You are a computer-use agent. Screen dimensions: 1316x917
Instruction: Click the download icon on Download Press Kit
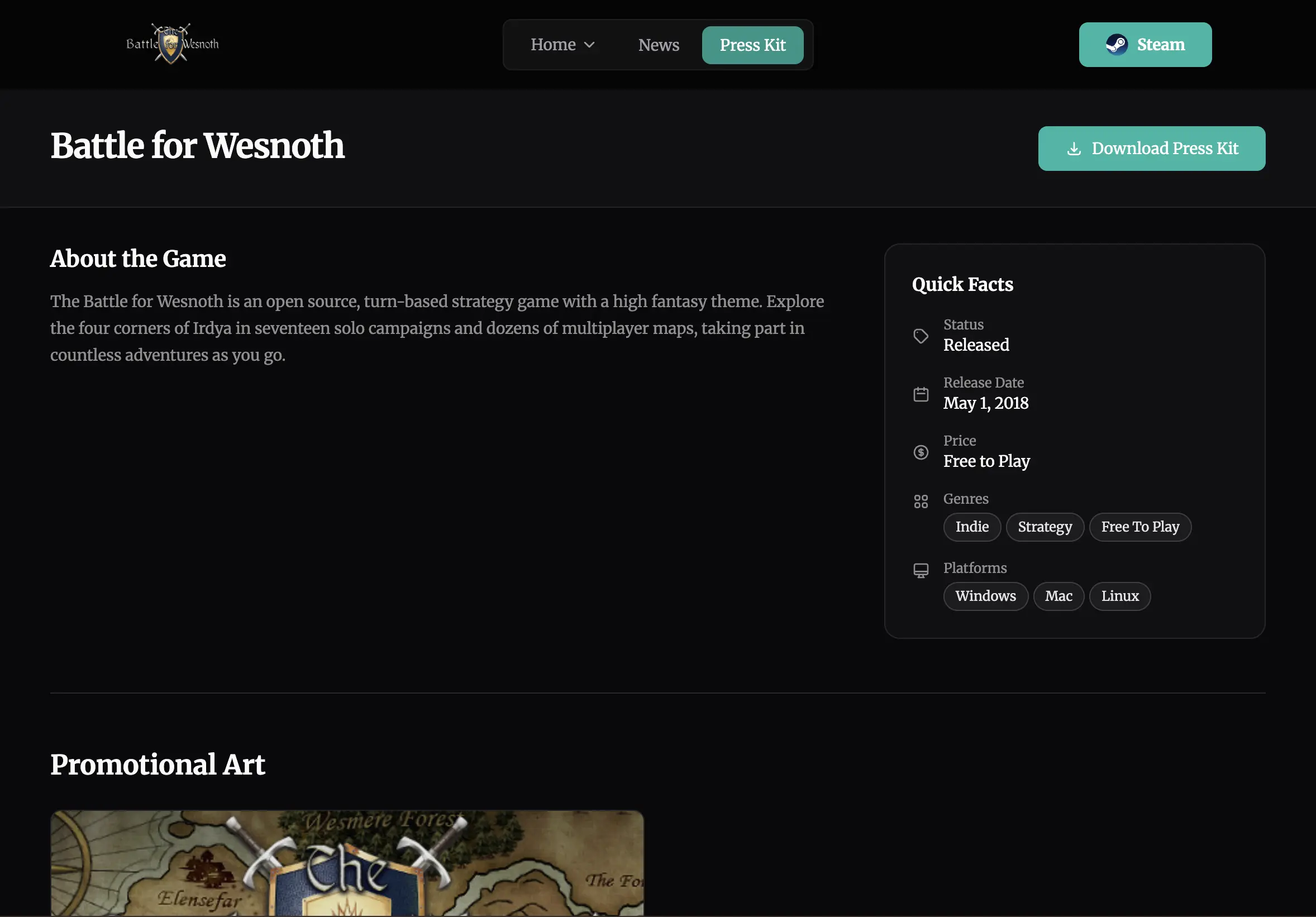pos(1074,149)
